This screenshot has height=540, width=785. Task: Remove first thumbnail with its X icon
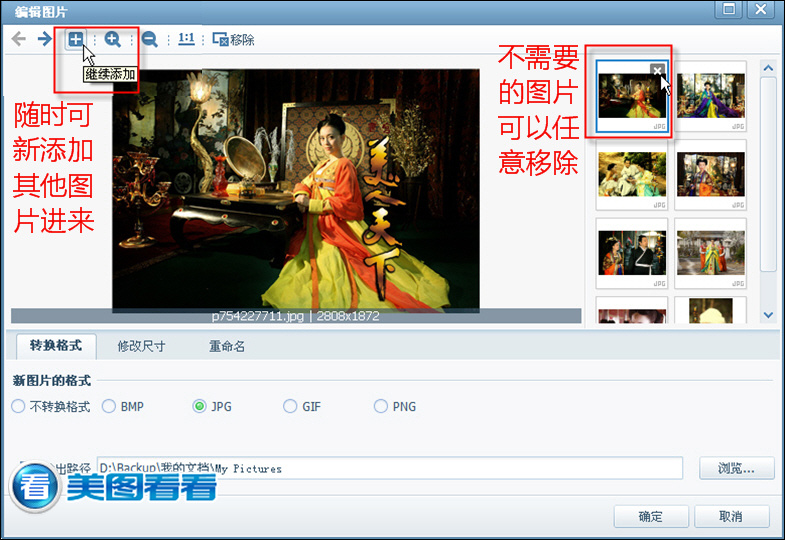[657, 70]
